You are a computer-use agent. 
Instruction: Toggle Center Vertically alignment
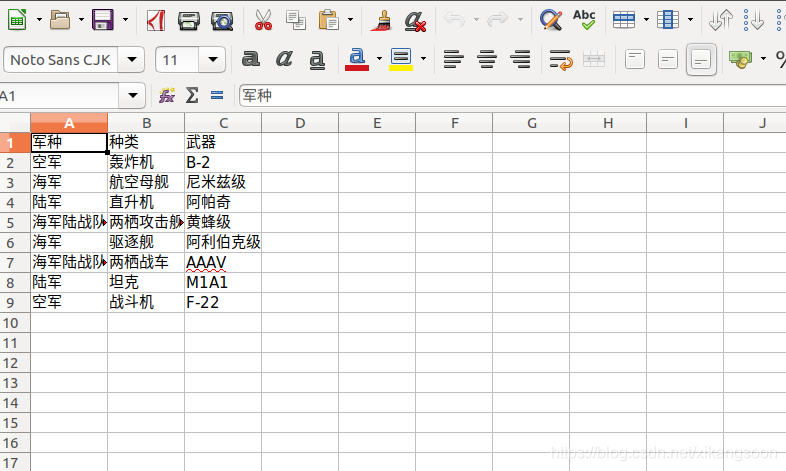coord(668,60)
